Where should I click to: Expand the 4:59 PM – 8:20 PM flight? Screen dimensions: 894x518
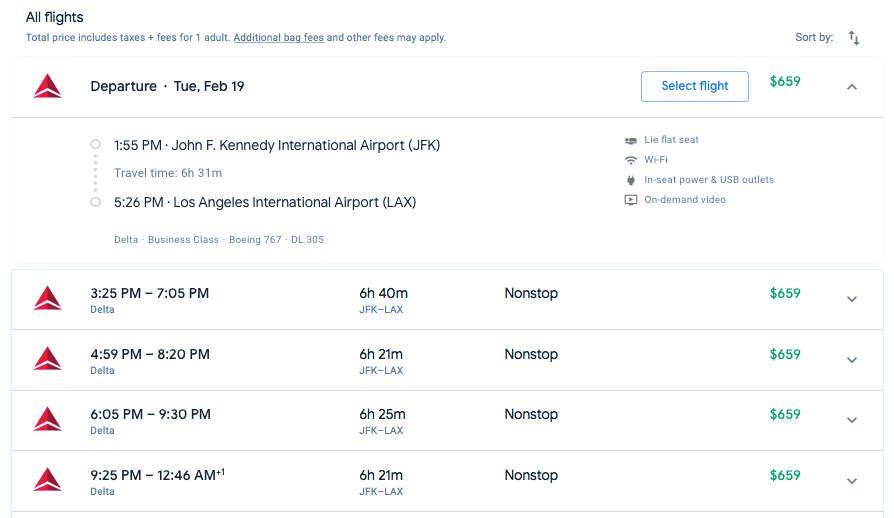(x=852, y=360)
